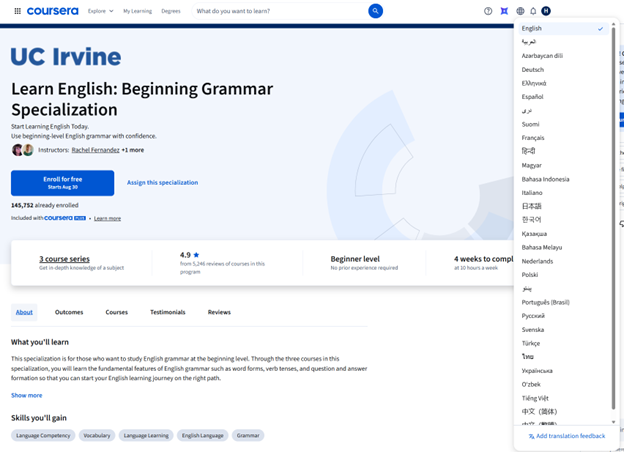This screenshot has width=624, height=452.
Task: Focus the 'What do you want to learn?' search field
Action: pyautogui.click(x=281, y=11)
